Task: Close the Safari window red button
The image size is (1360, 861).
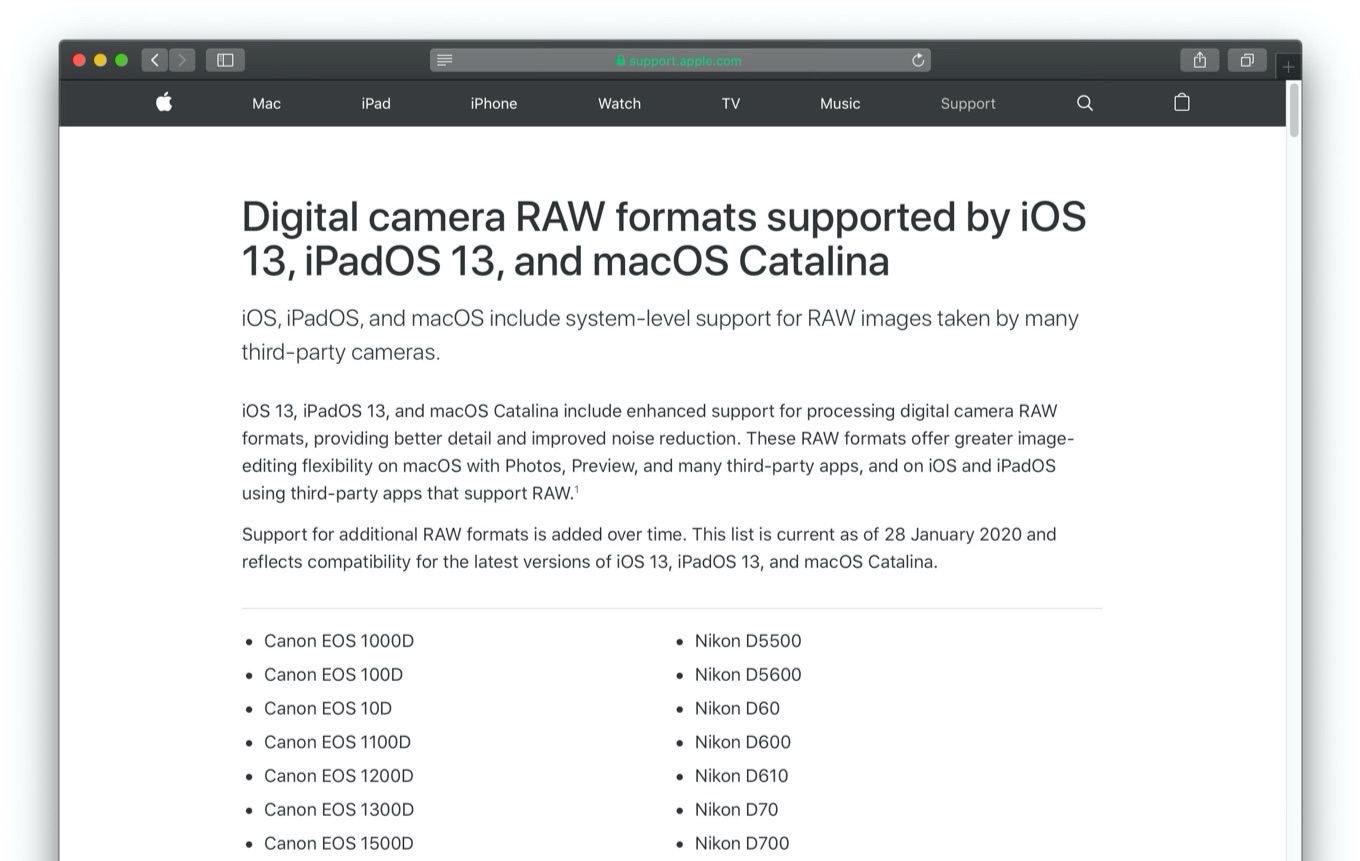Action: tap(79, 60)
